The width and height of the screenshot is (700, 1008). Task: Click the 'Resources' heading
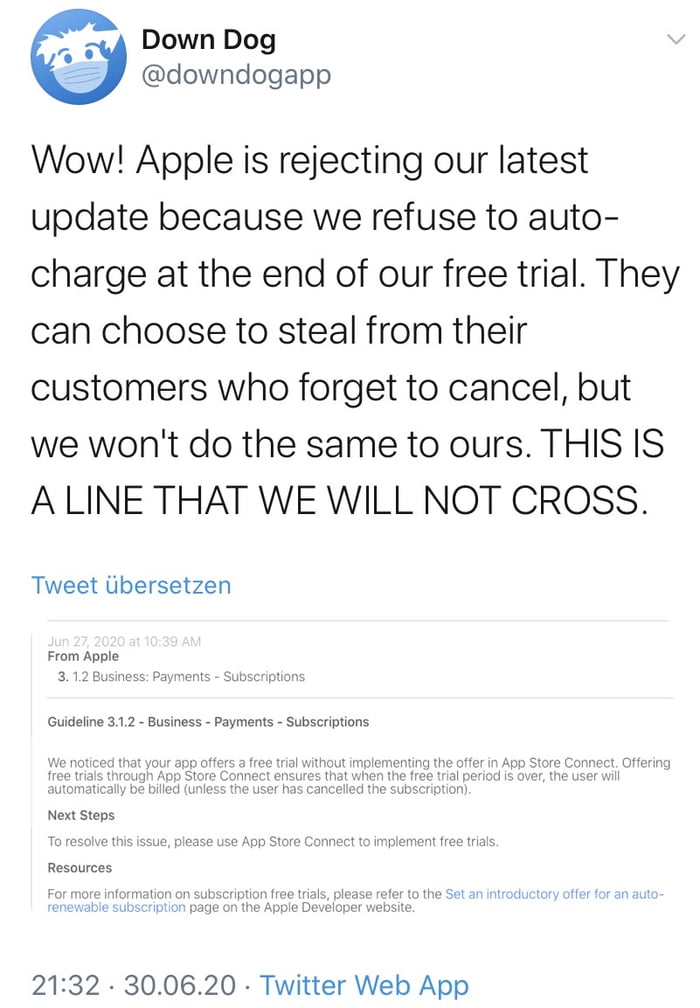[80, 867]
